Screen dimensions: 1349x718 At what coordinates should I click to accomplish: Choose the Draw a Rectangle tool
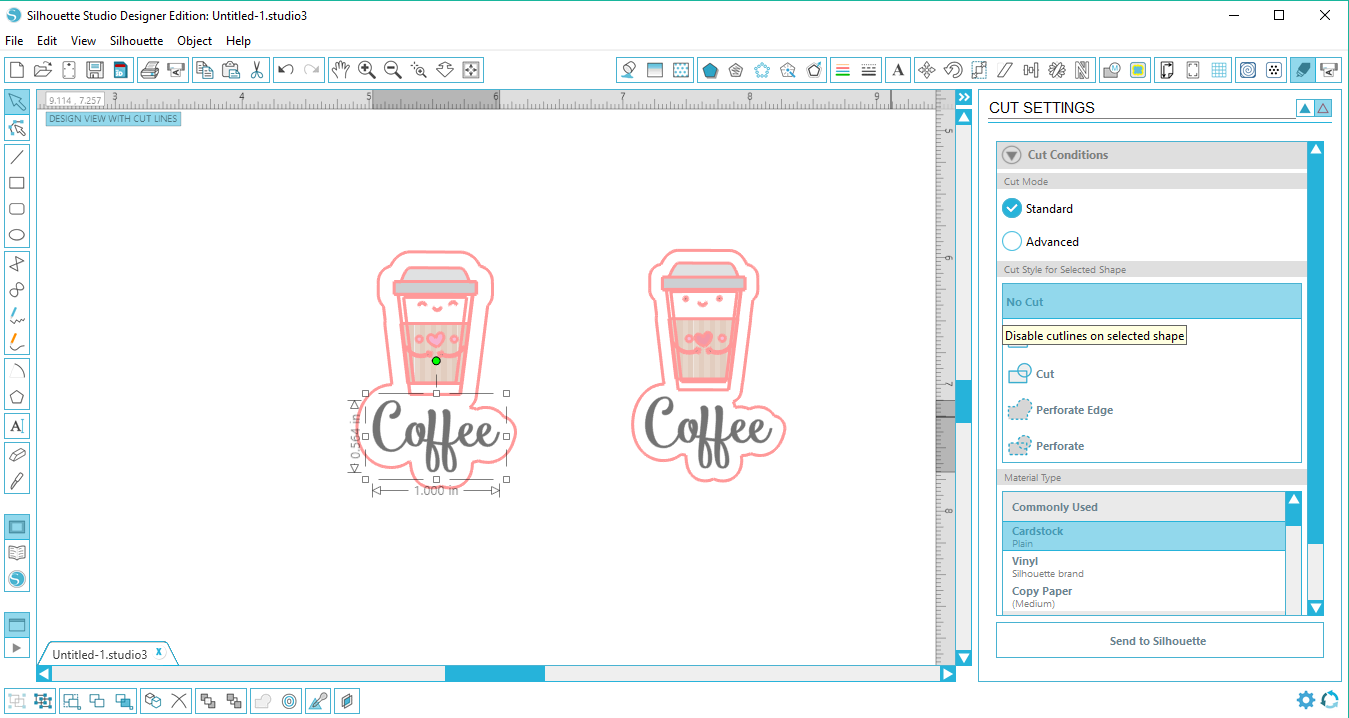click(x=17, y=183)
